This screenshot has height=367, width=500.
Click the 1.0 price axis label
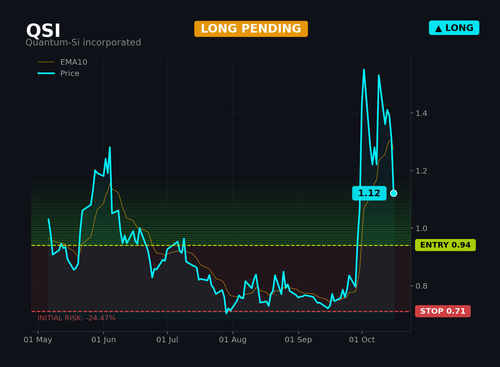point(421,228)
